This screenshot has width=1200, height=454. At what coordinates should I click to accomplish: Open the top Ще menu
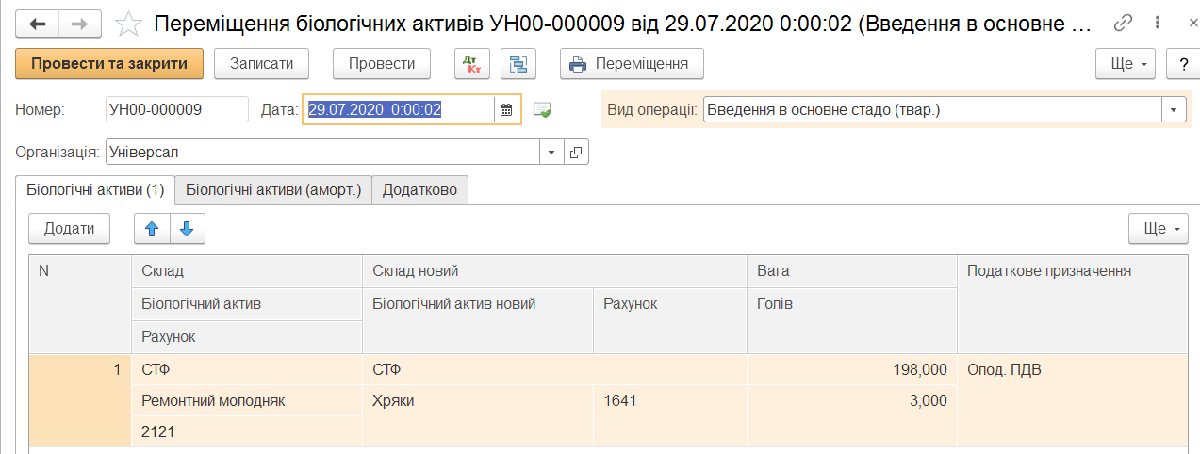1127,64
